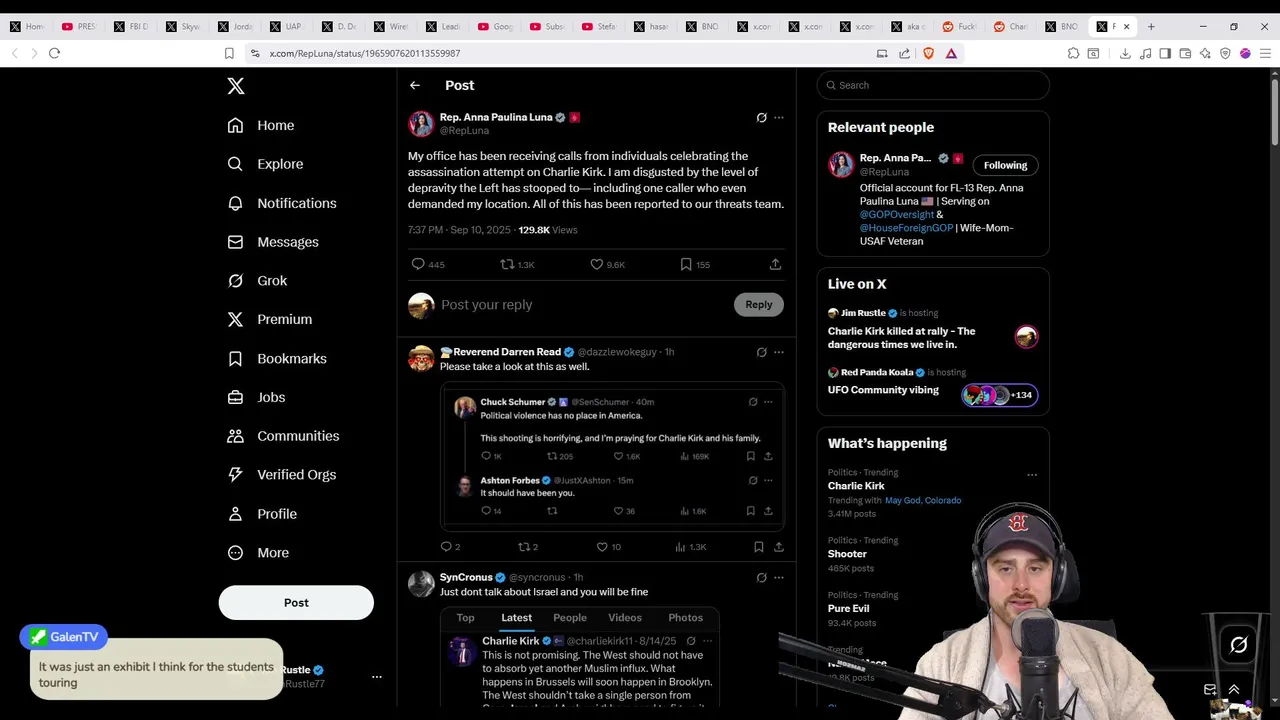Bookmark Reverend Darren Read's reply
Screen dimensions: 1280x720
point(758,547)
